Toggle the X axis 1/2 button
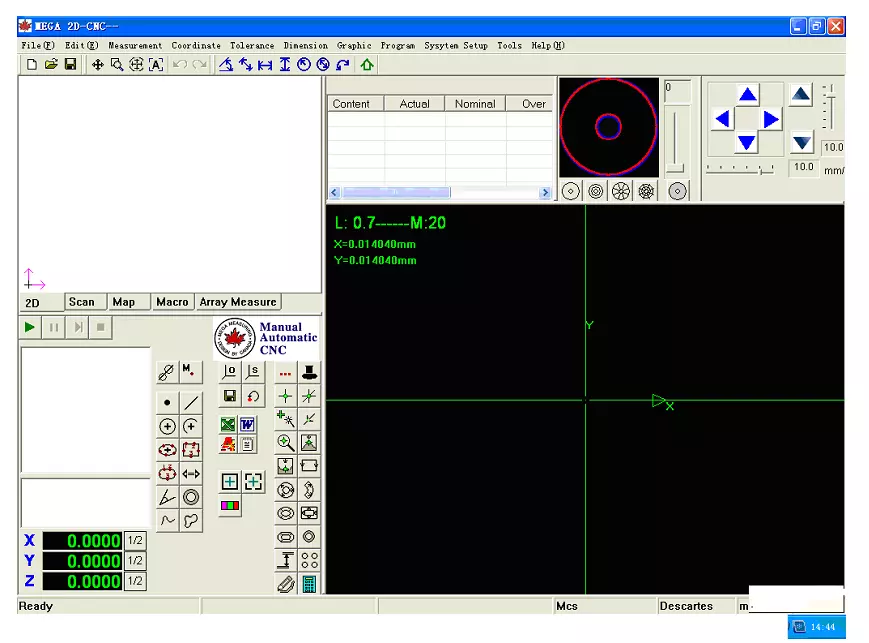Screen dimensions: 869x643 pyautogui.click(x=135, y=541)
